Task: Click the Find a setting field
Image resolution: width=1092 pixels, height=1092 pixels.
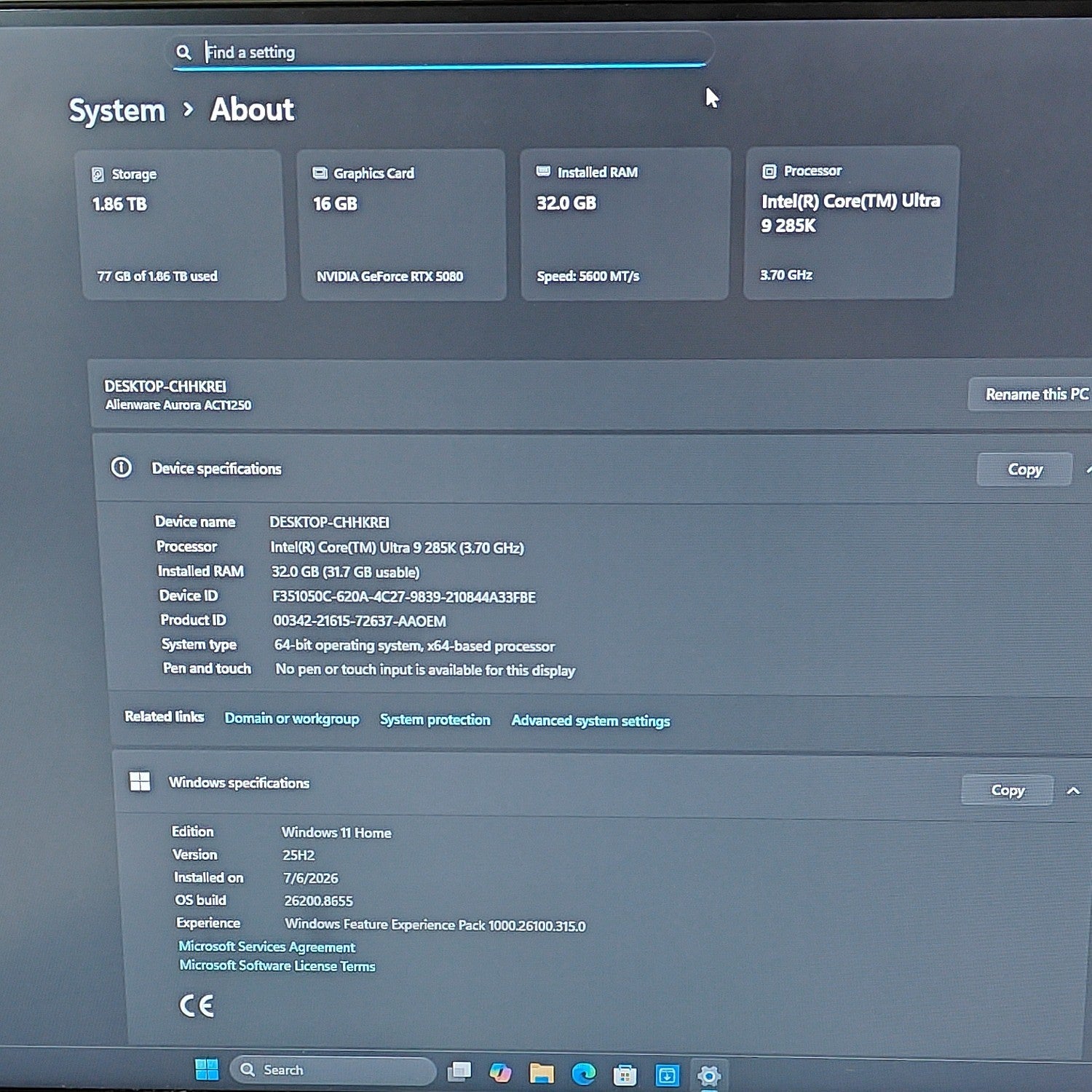Action: (443, 51)
